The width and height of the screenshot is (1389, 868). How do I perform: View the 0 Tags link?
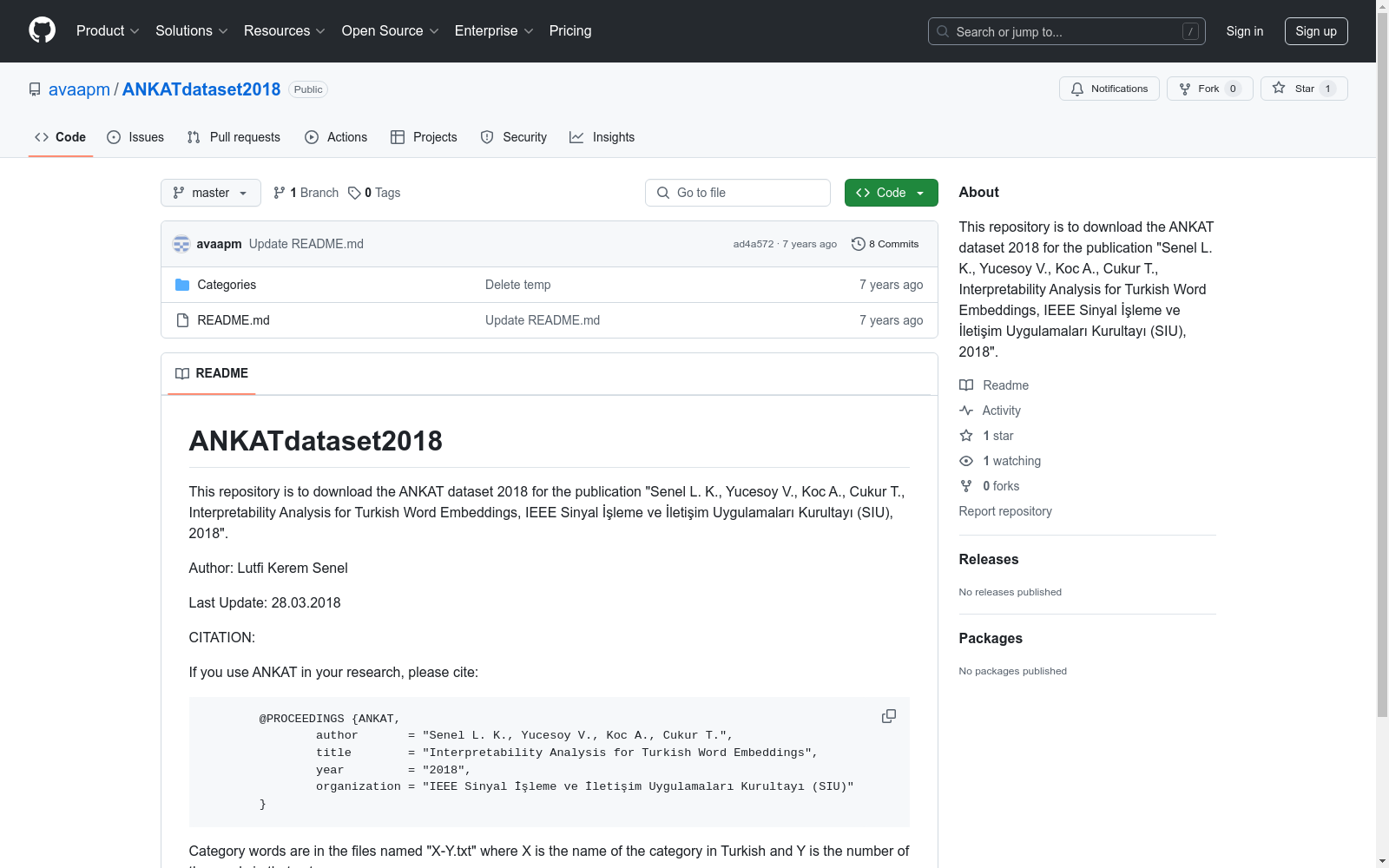[x=374, y=193]
